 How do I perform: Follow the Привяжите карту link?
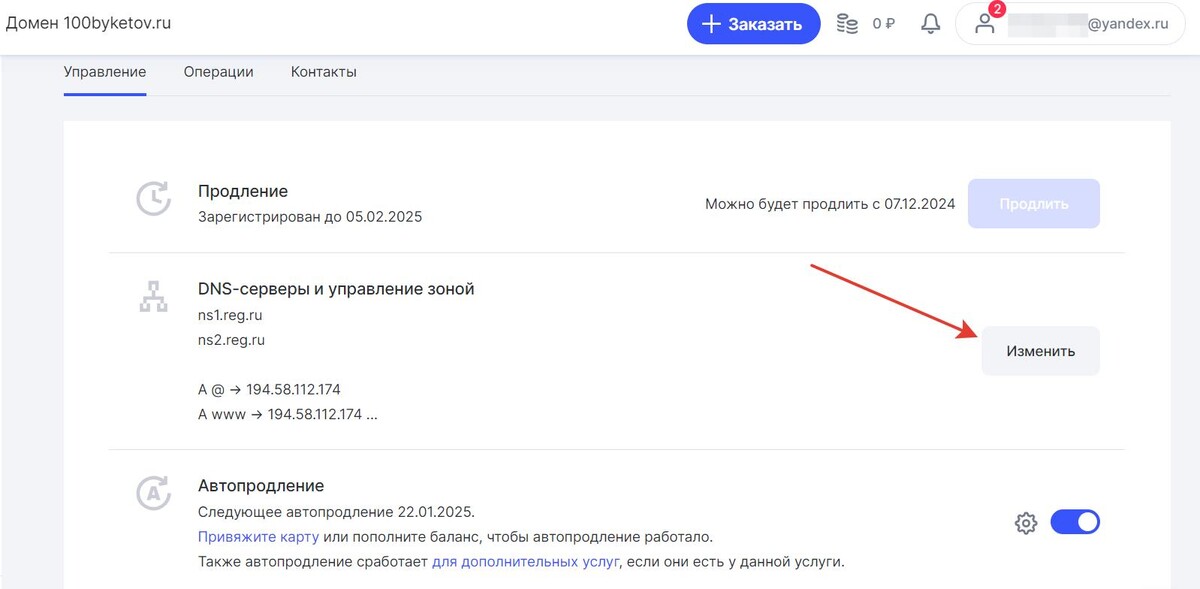[258, 536]
